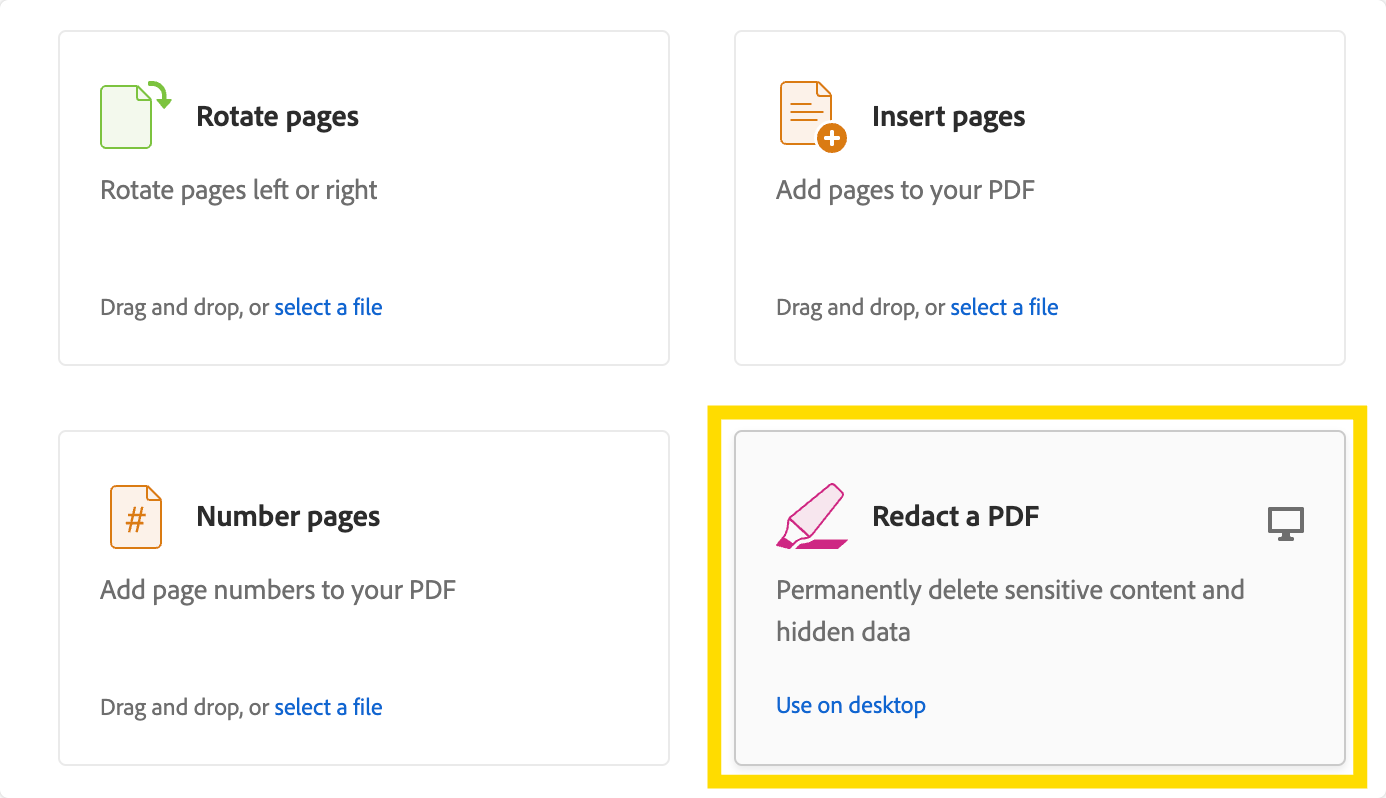Viewport: 1386px width, 798px height.
Task: Open the Use on desktop link
Action: pos(851,705)
